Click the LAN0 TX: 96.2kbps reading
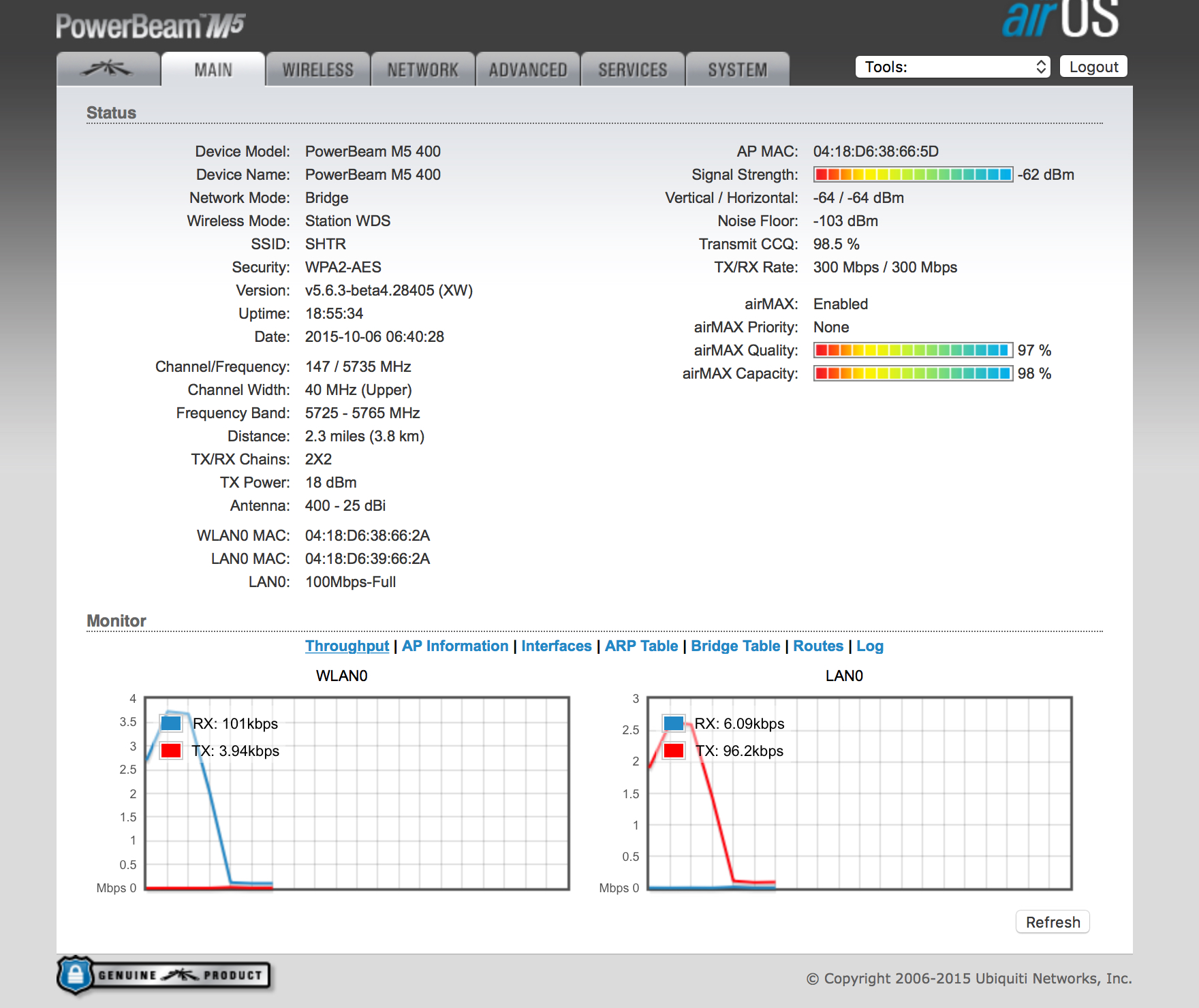Screen dimensions: 1199x1008 (x=740, y=751)
